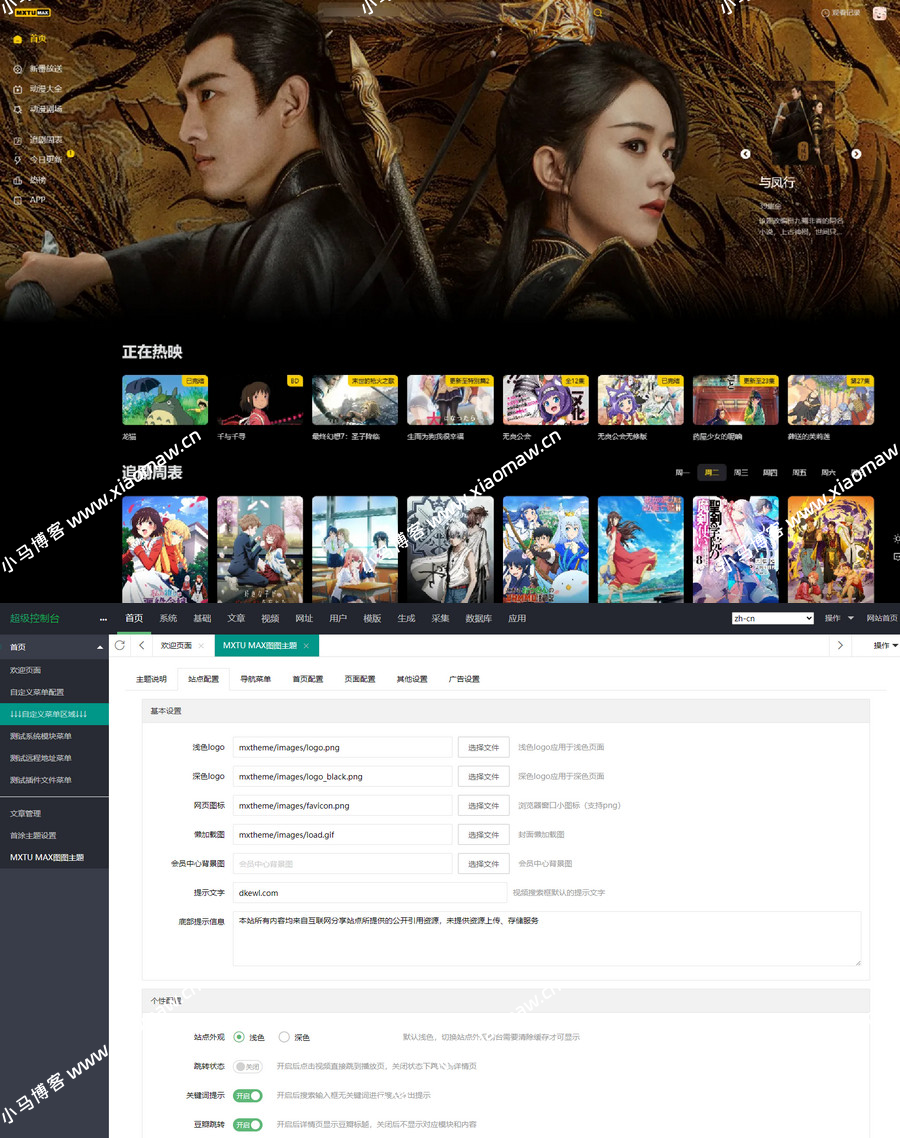
Task: Click the admin panel refresh icon
Action: coord(120,646)
